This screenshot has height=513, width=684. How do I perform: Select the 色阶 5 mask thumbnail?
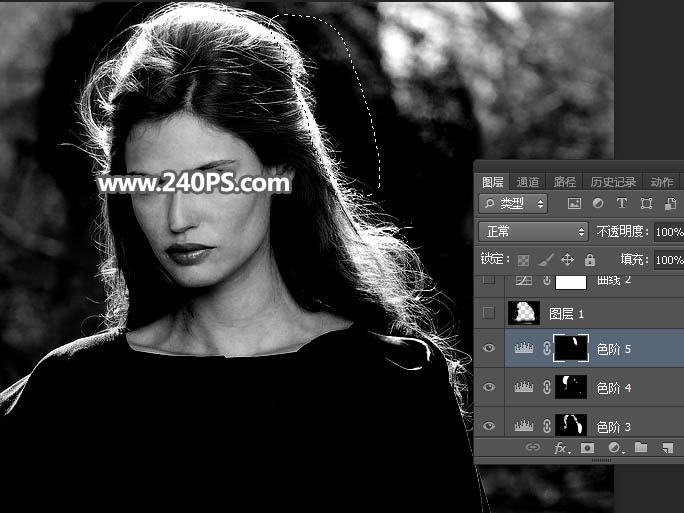click(x=571, y=348)
